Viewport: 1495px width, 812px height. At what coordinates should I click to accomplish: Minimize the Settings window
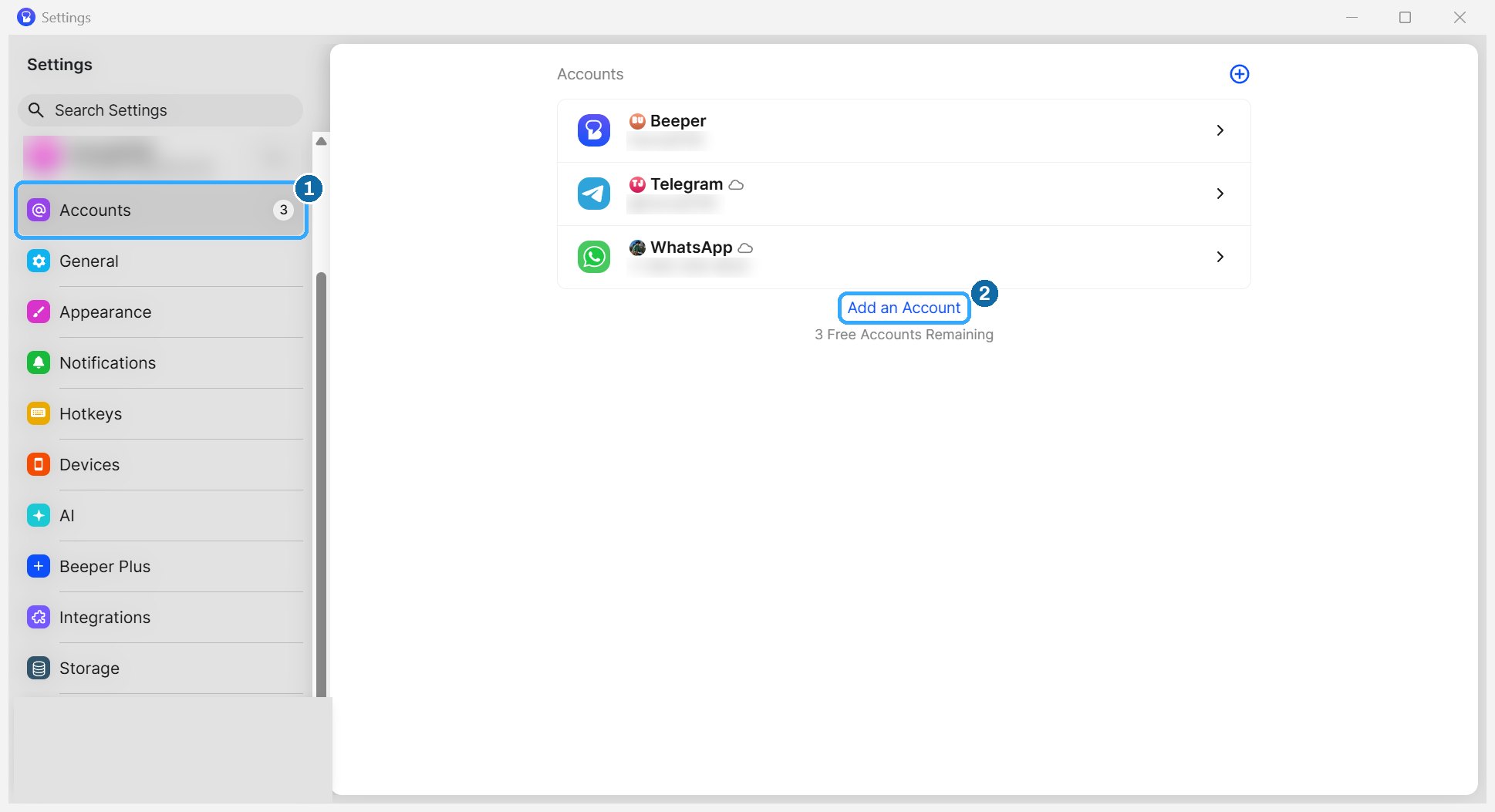(x=1352, y=17)
